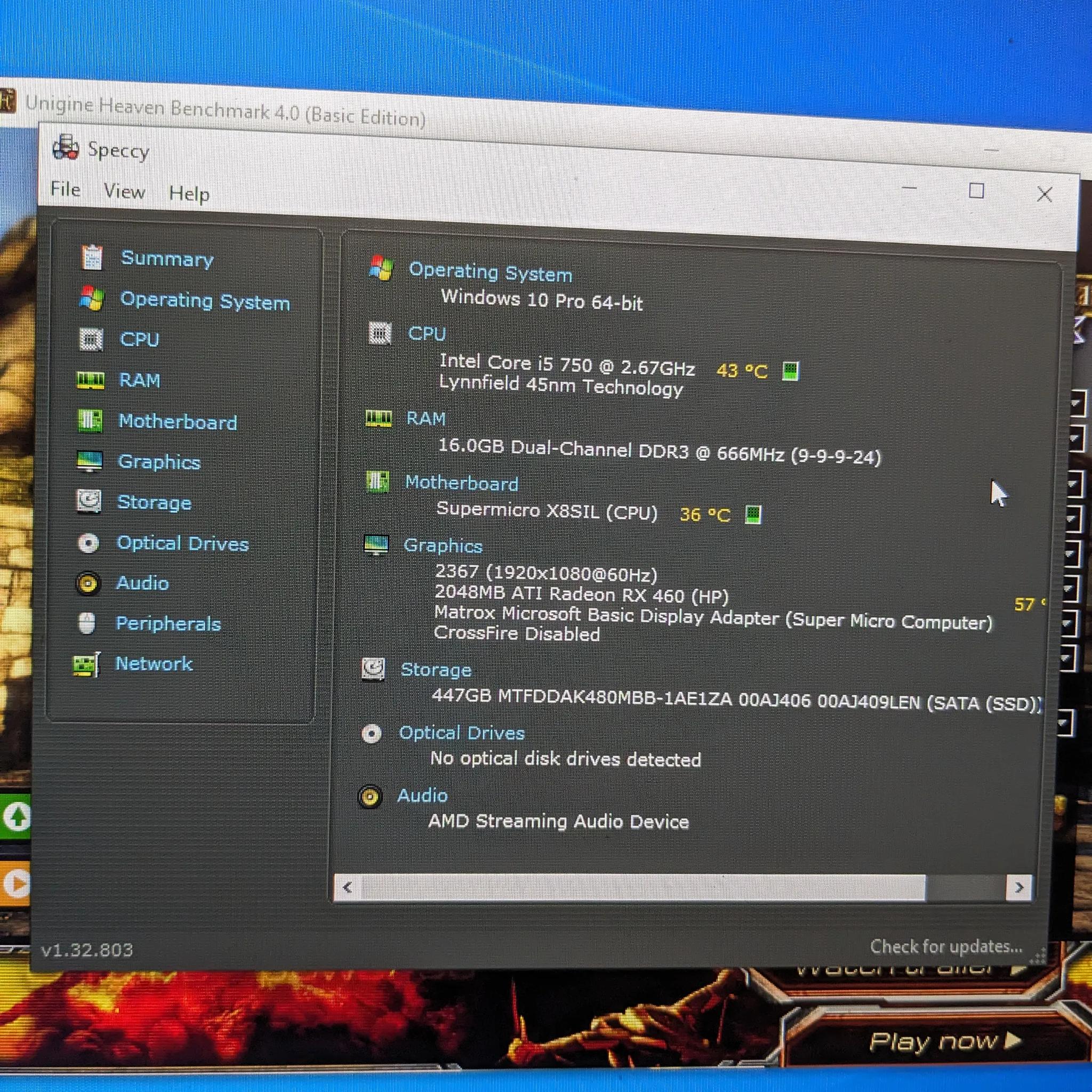Select Motherboard in the sidebar
The width and height of the screenshot is (1092, 1092).
coord(178,422)
